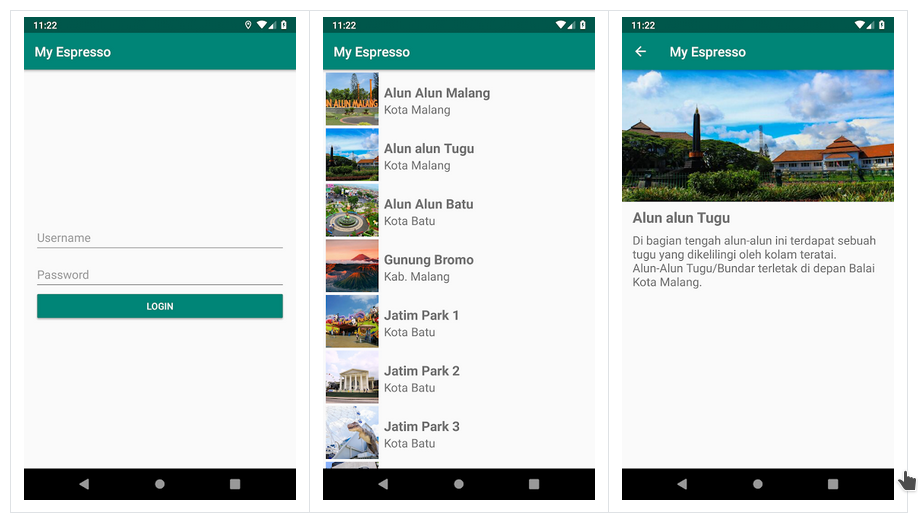
Task: Click the description paragraph in detail screen
Action: coord(754,262)
